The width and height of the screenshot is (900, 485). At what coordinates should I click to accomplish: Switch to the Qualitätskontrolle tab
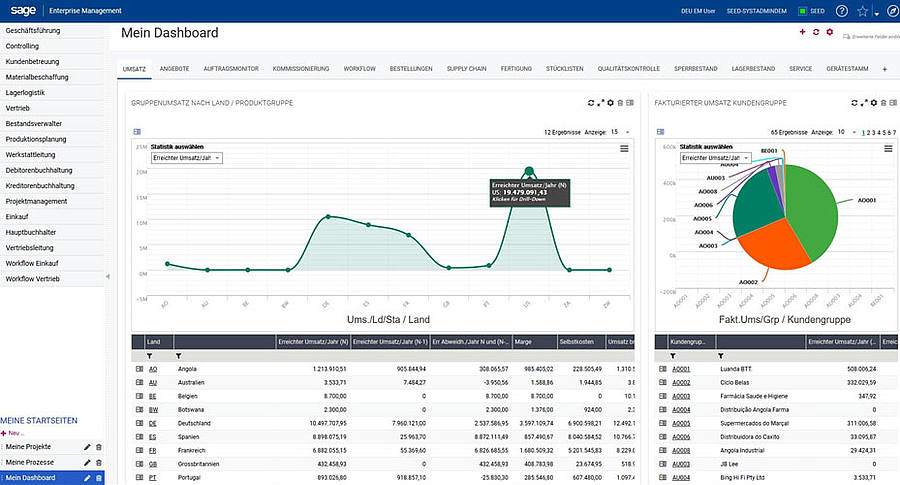pos(629,68)
